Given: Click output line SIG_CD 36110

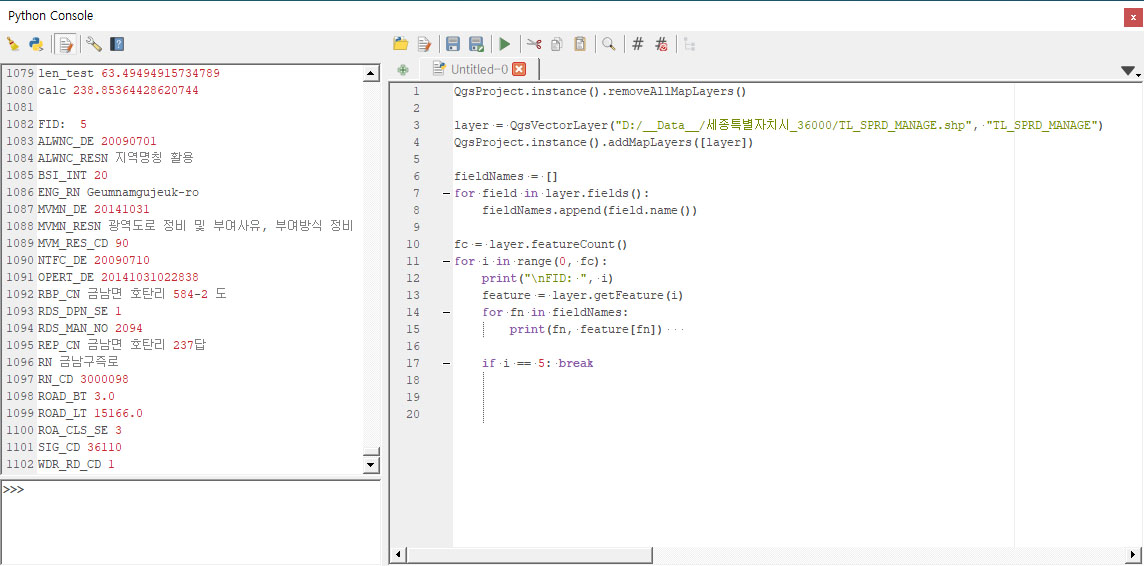Looking at the screenshot, I should click(x=80, y=447).
